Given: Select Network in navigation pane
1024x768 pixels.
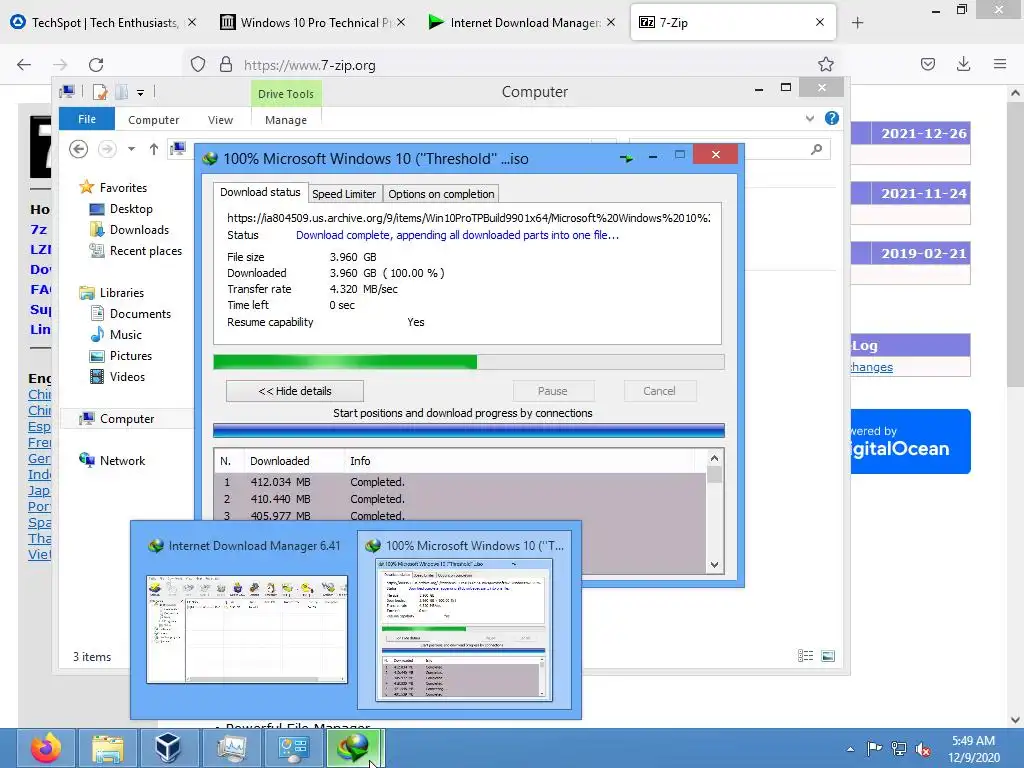Looking at the screenshot, I should coord(122,460).
